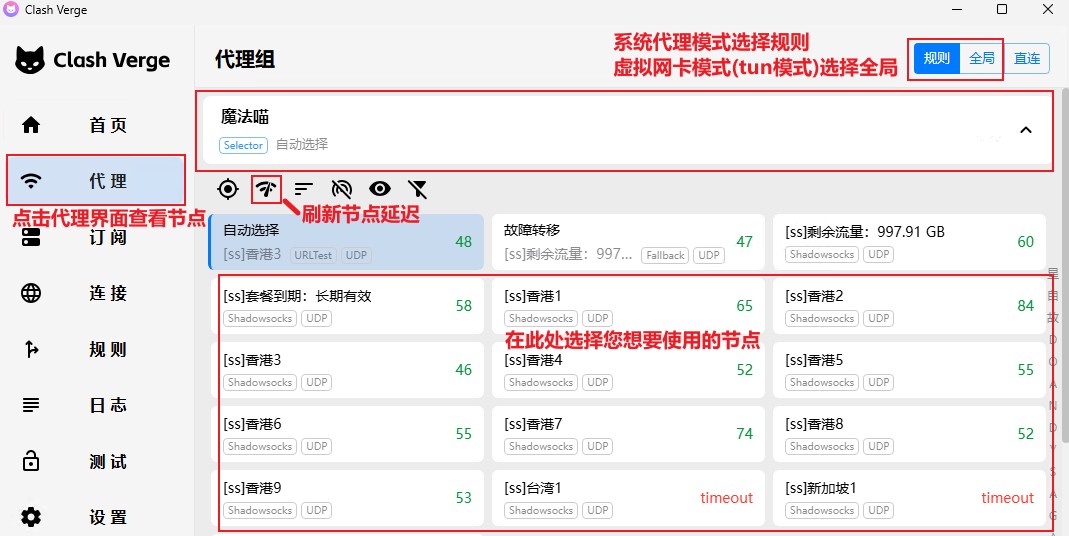
Task: Close the Clash Verge window
Action: coord(1048,10)
